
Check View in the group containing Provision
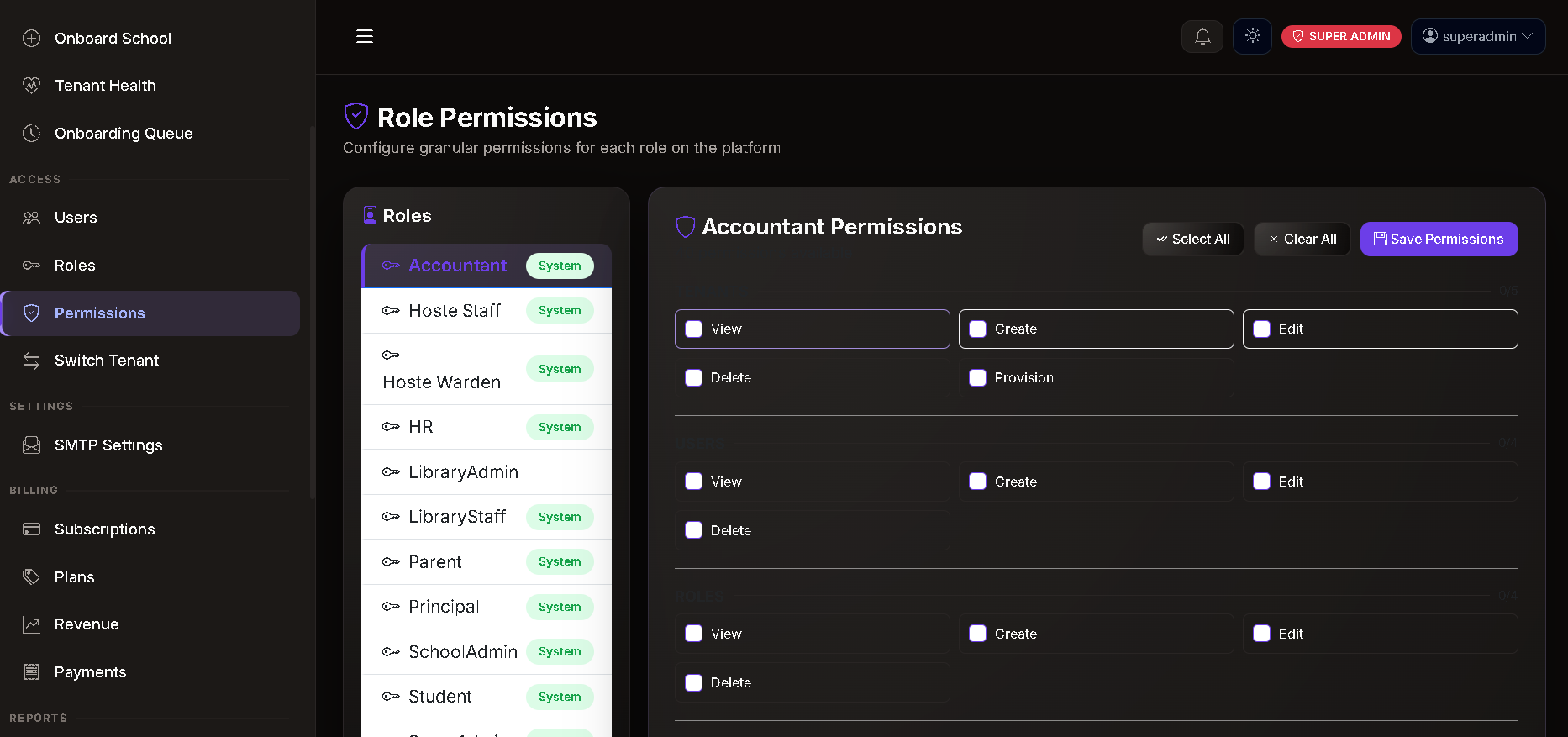[x=693, y=329]
